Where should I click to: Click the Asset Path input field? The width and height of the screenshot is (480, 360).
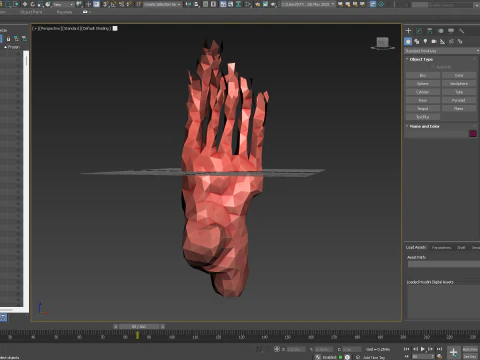point(443,264)
